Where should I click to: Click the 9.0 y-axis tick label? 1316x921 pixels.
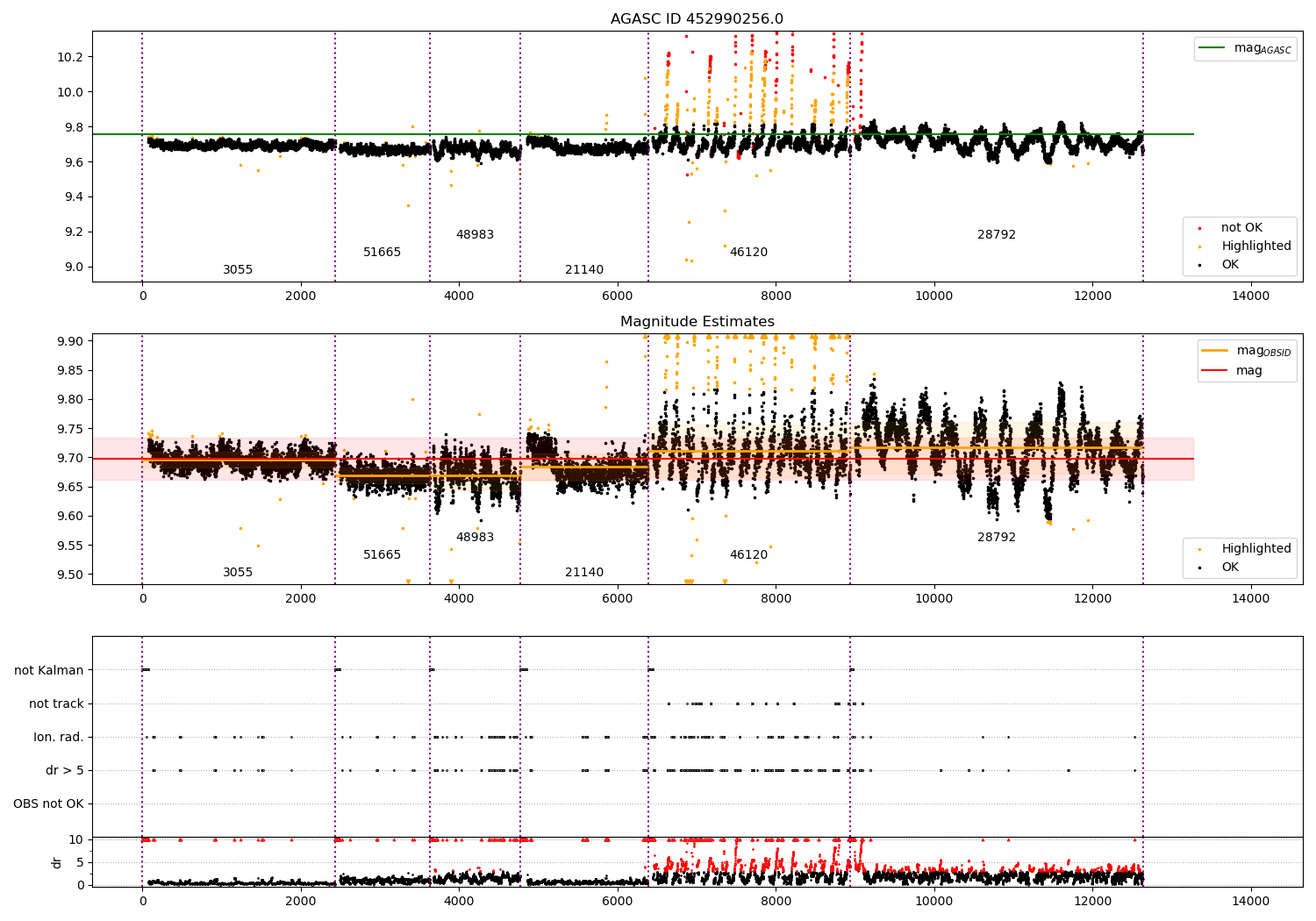click(x=74, y=268)
